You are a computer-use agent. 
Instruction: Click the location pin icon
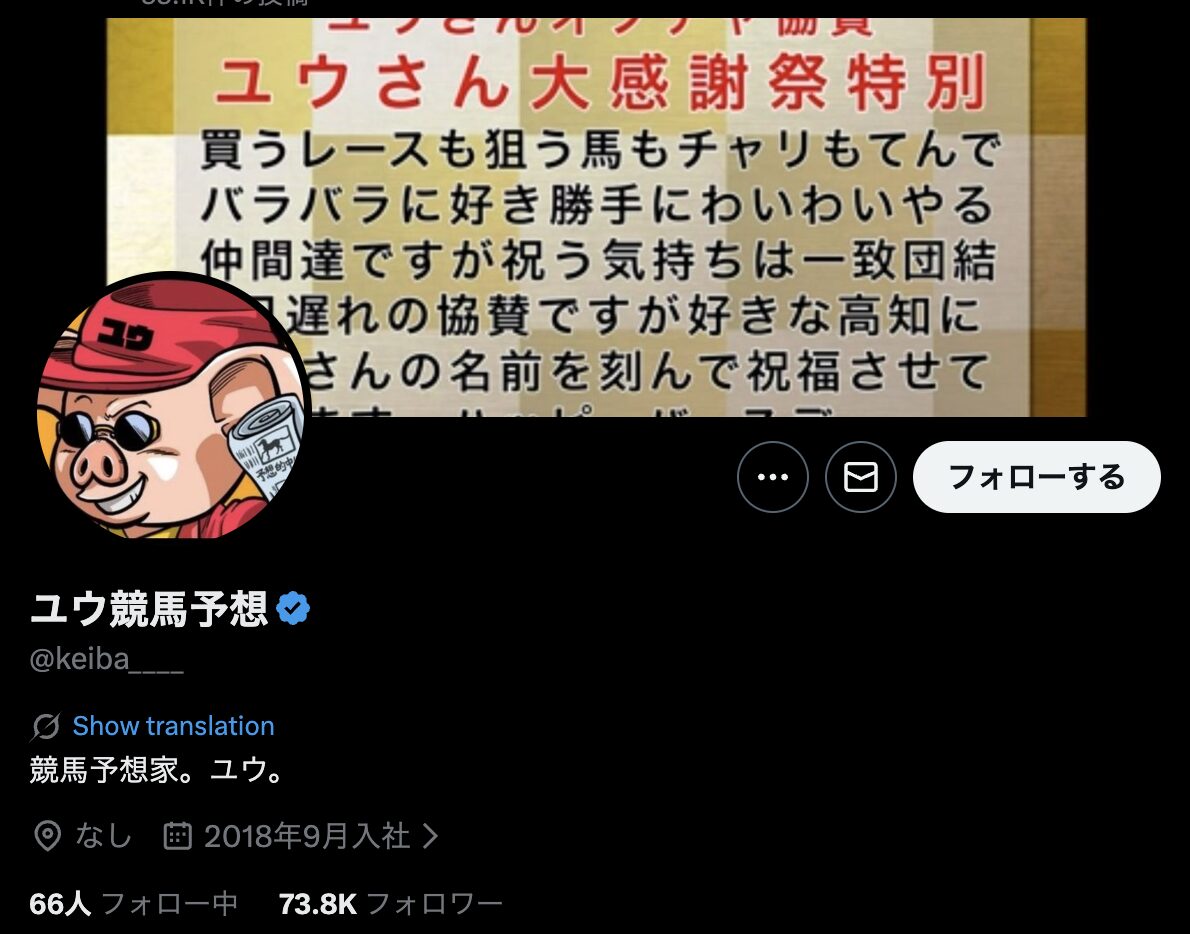pos(47,835)
